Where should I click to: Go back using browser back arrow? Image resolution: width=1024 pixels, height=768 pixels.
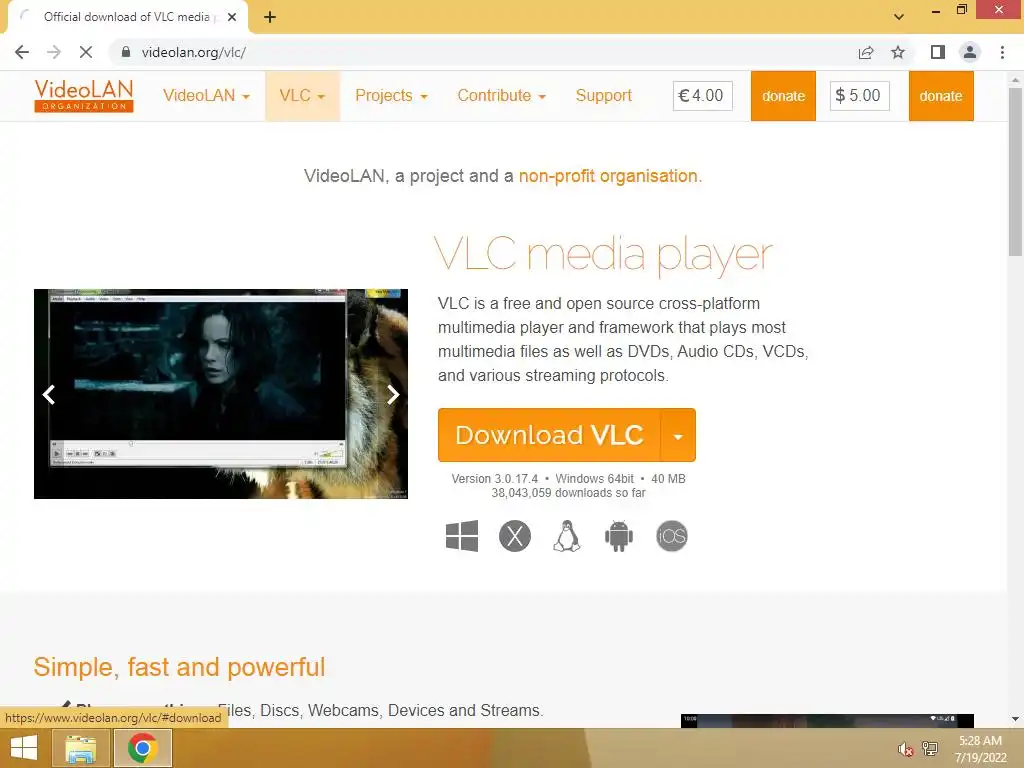22,52
